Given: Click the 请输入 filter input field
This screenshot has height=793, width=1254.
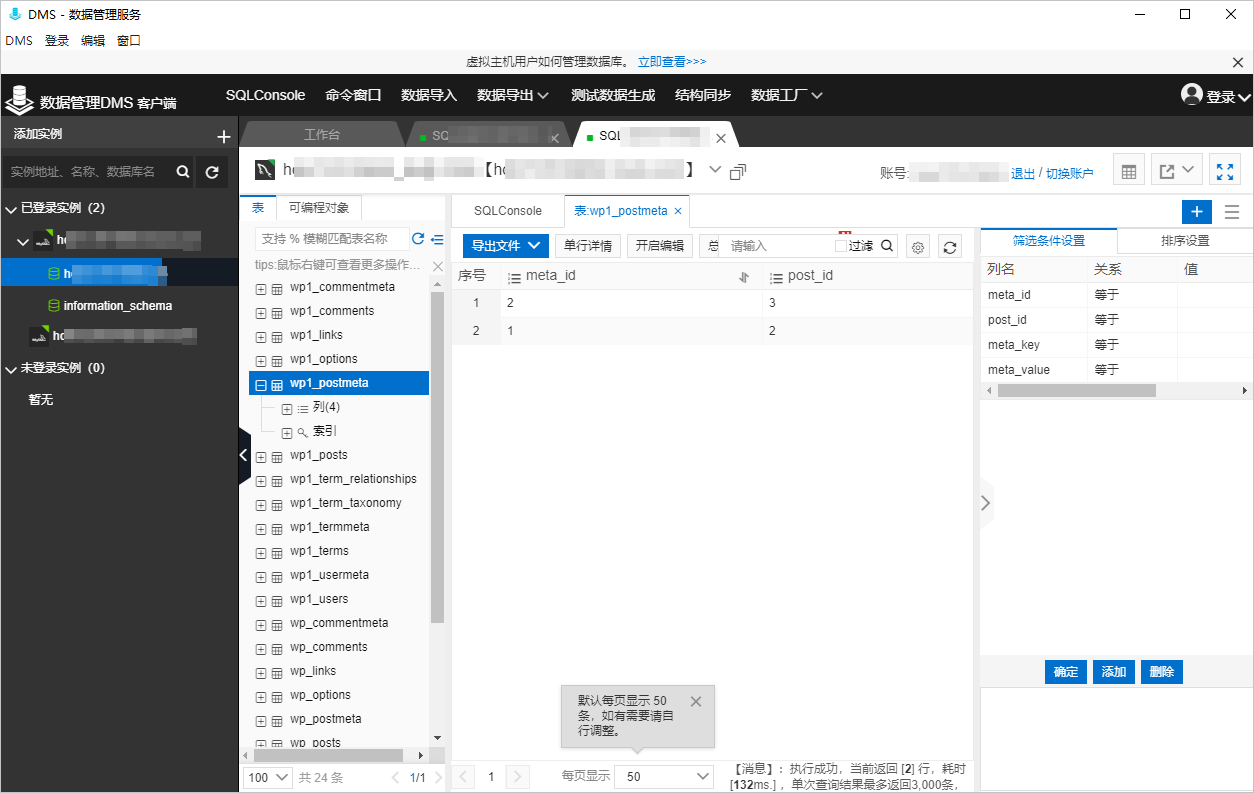Looking at the screenshot, I should 777,246.
